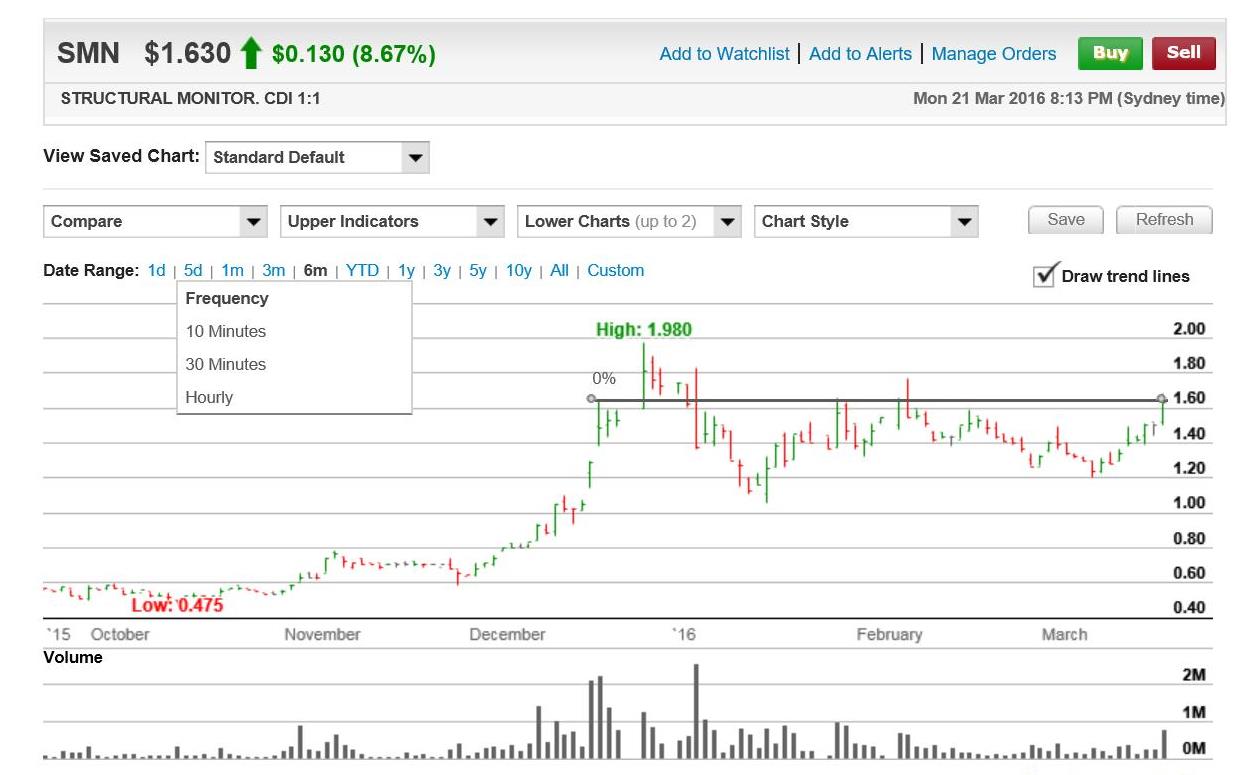Open Manage Orders link

point(993,54)
